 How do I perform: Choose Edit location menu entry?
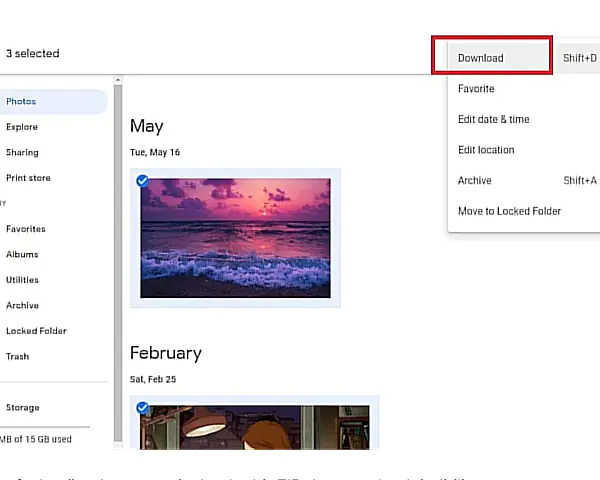(486, 150)
